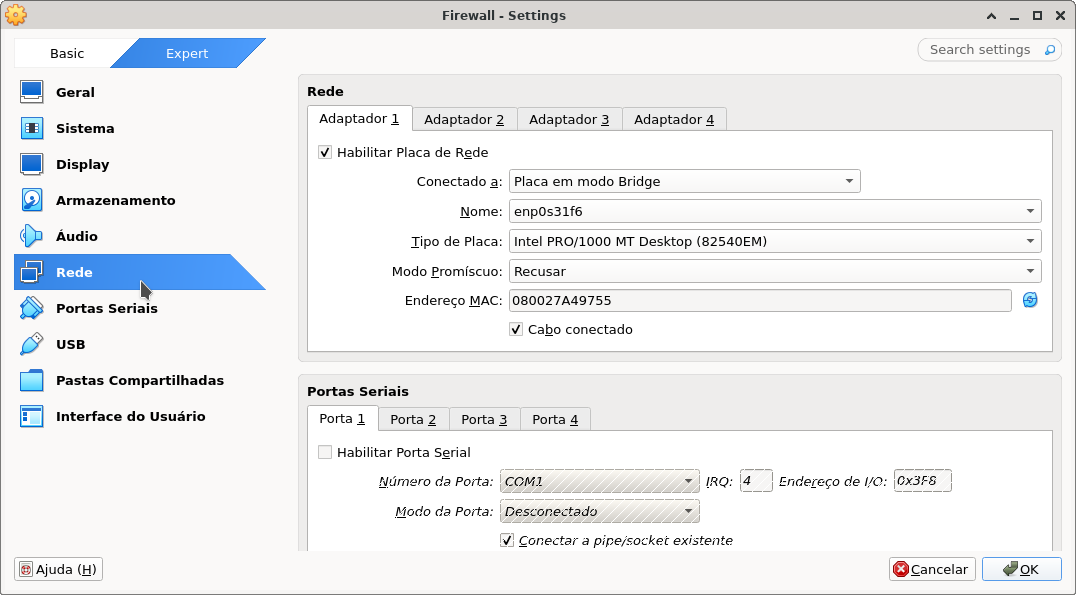The width and height of the screenshot is (1076, 595).
Task: Expand the Conectado a dropdown
Action: click(x=684, y=182)
